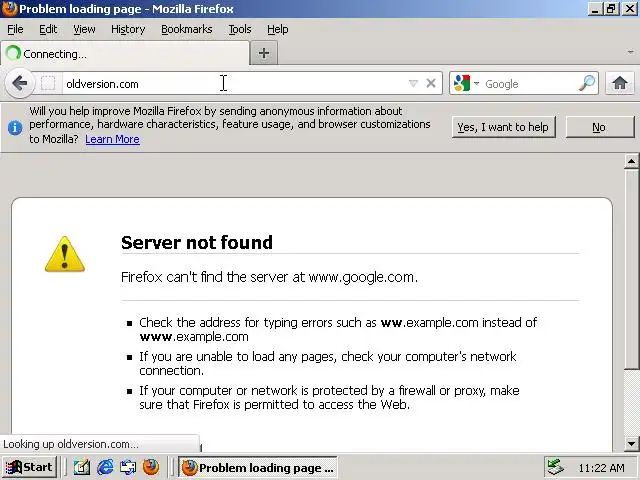Open the Bookmarks menu
Screen dimensions: 640x480
point(187,29)
